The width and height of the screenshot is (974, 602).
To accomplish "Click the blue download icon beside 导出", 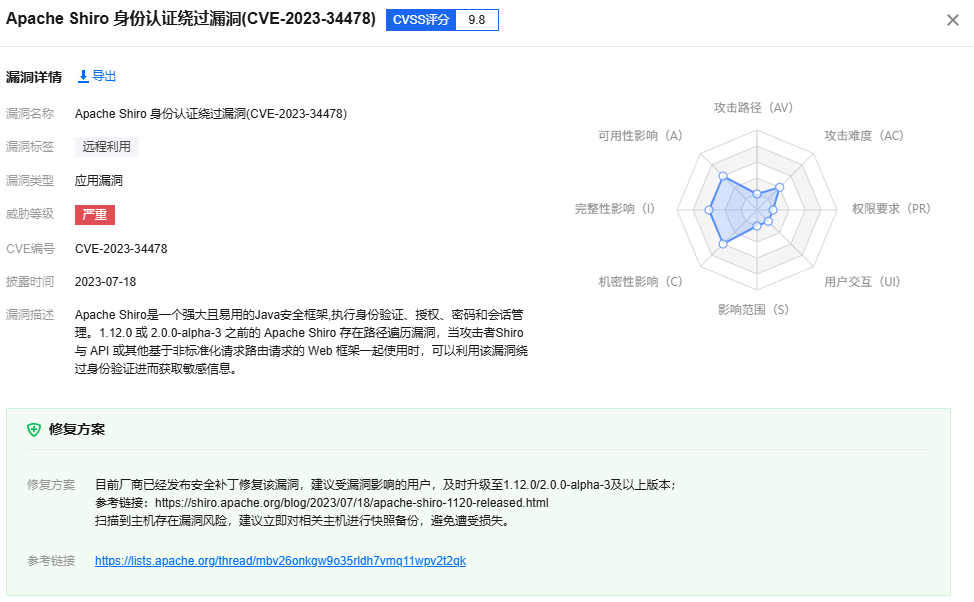I will point(83,75).
